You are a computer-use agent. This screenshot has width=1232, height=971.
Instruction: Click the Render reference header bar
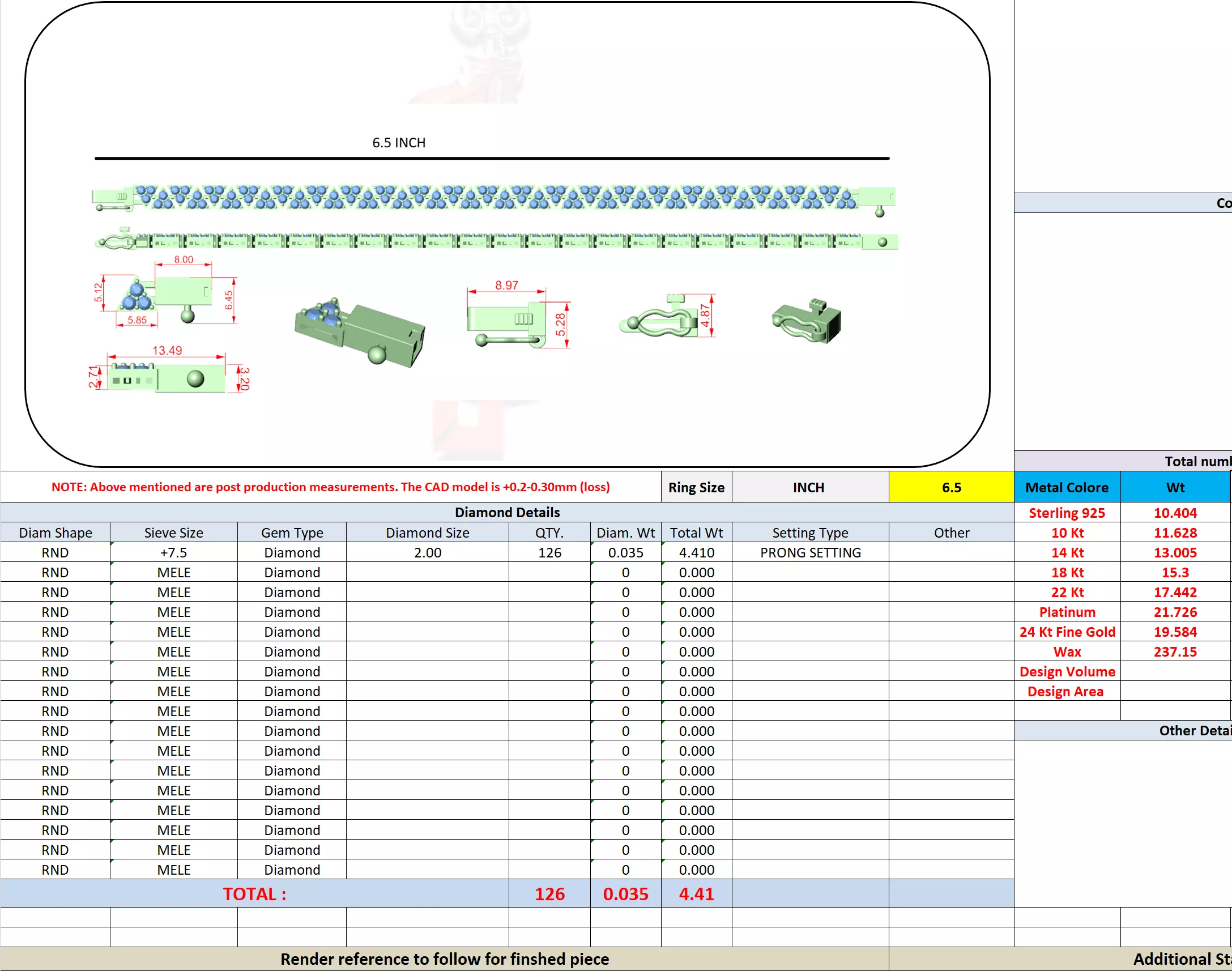(x=445, y=959)
